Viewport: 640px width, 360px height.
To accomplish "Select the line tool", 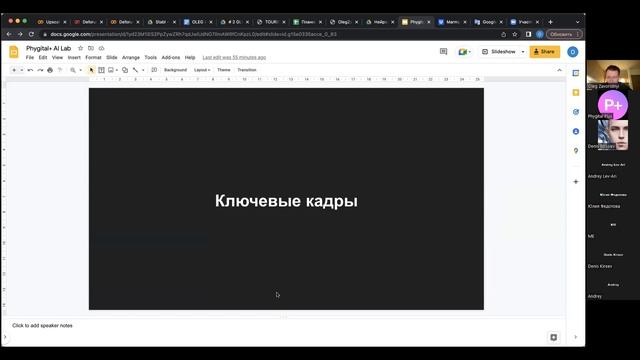I will 135,70.
